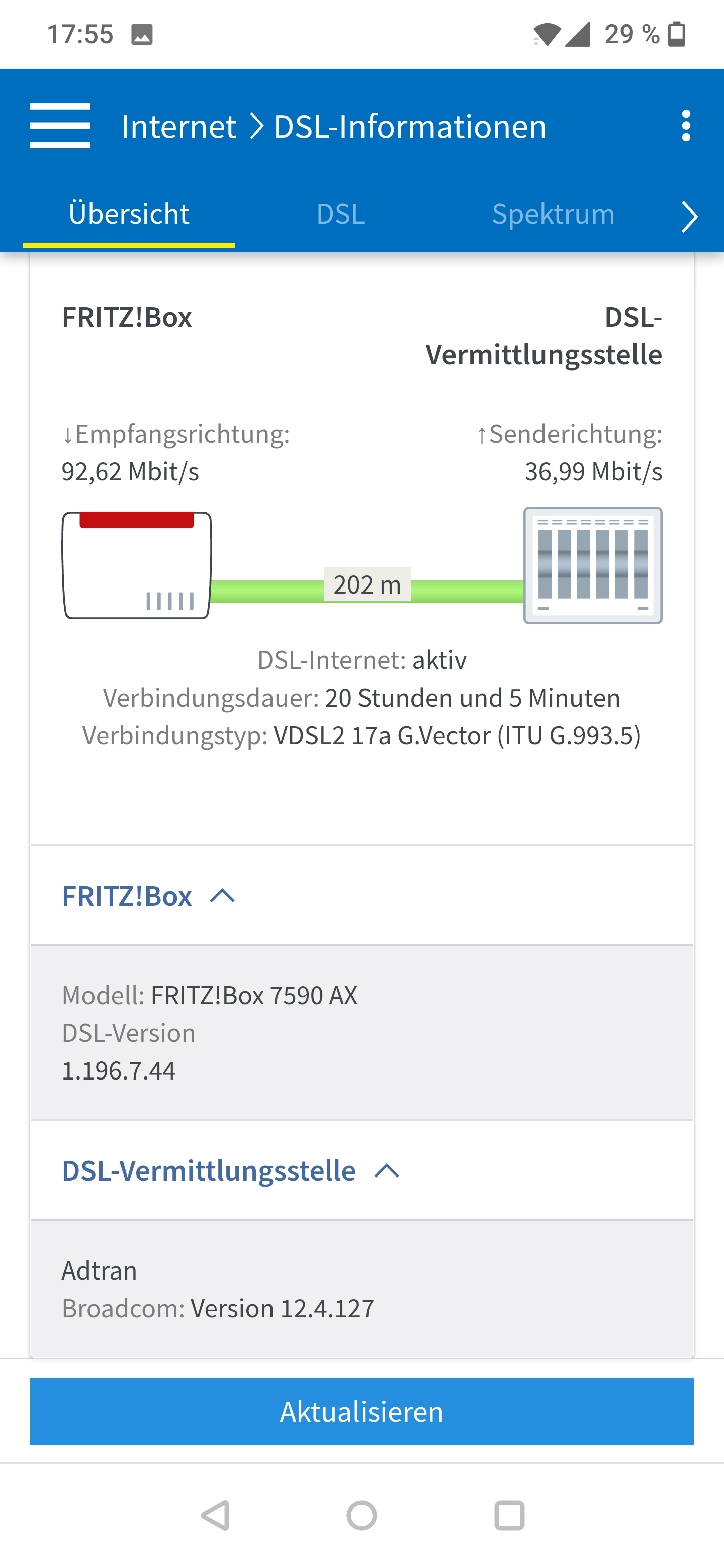Open the recent apps overview
Screen dimensions: 724x1568
tap(509, 1515)
